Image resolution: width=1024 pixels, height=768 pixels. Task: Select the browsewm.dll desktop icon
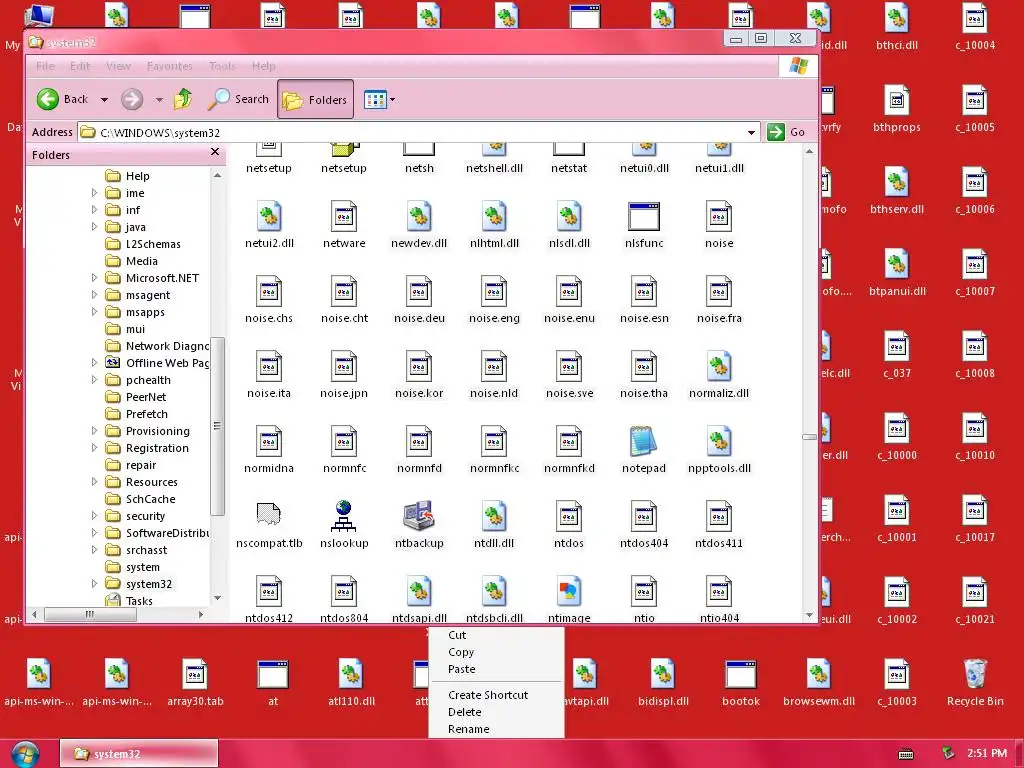(x=818, y=675)
